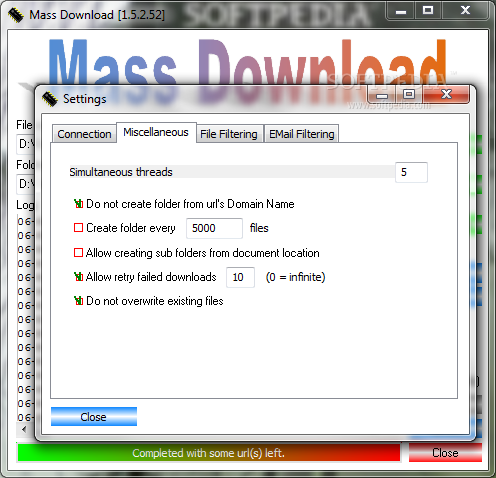Click the log scrollbar left arrow
Image resolution: width=496 pixels, height=478 pixels.
tap(24, 429)
